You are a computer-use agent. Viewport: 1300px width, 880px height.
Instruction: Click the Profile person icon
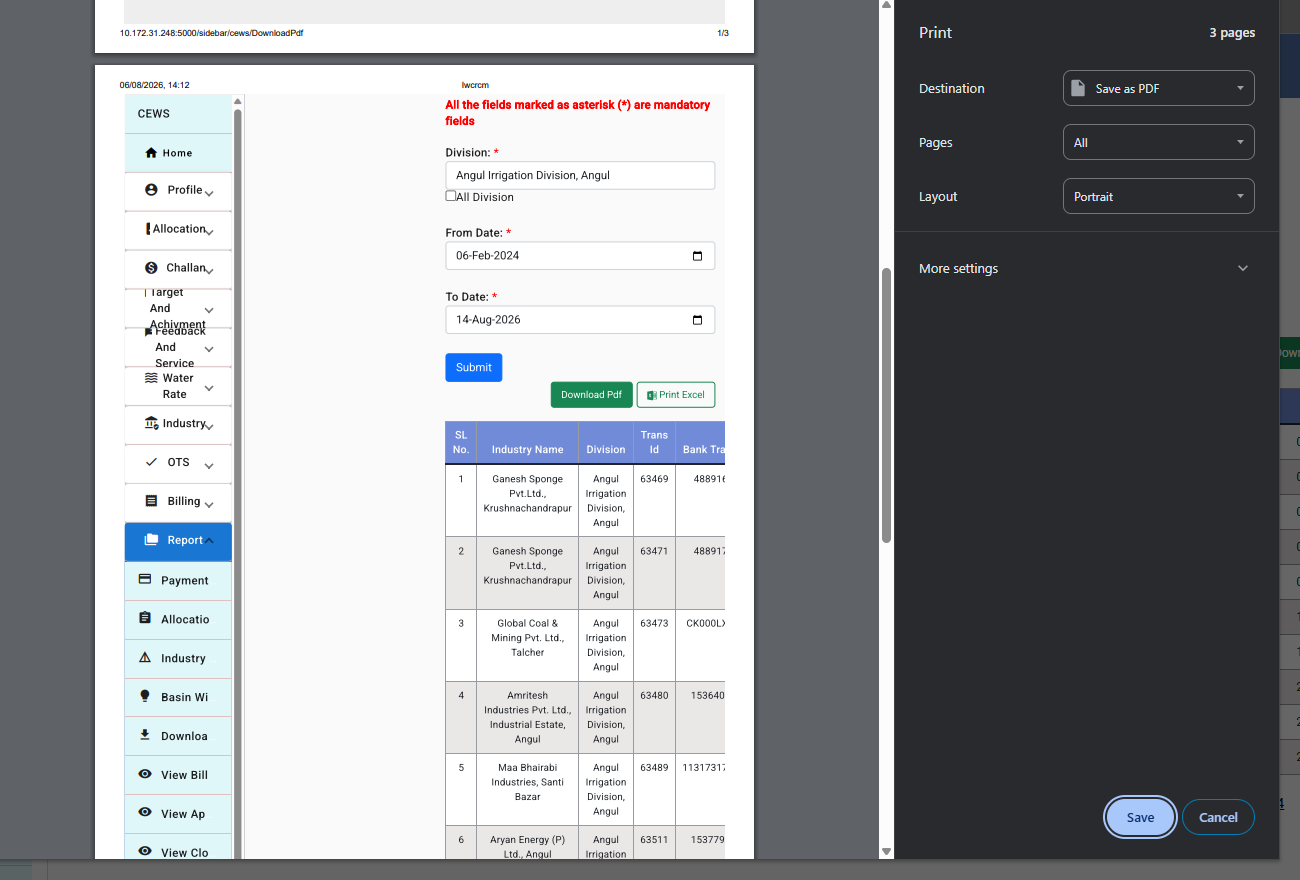pyautogui.click(x=151, y=190)
